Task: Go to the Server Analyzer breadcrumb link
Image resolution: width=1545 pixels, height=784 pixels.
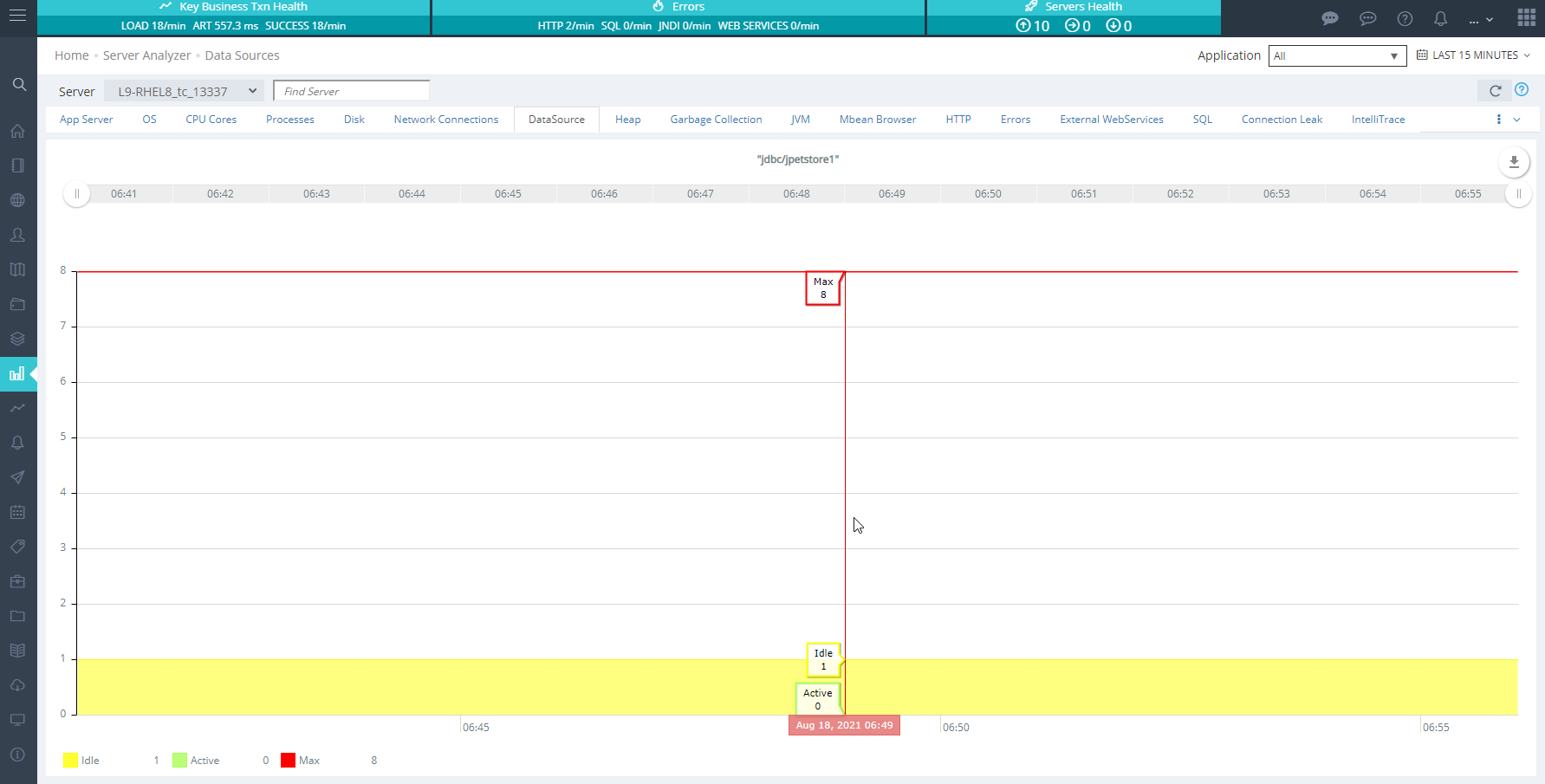Action: coord(146,55)
